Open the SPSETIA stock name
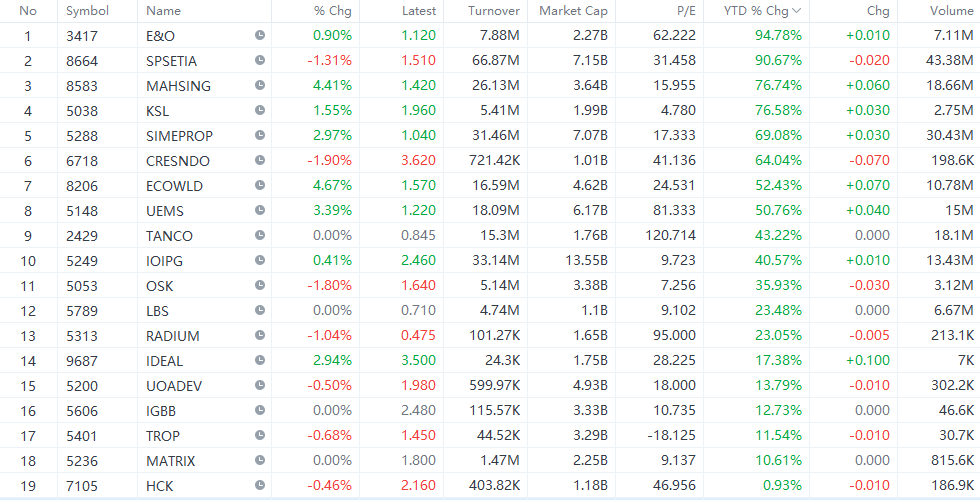Viewport: 980px width, 500px height. [x=171, y=61]
